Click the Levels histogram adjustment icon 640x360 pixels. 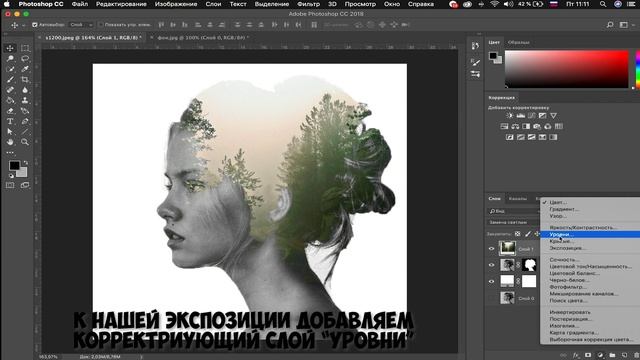tap(521, 116)
